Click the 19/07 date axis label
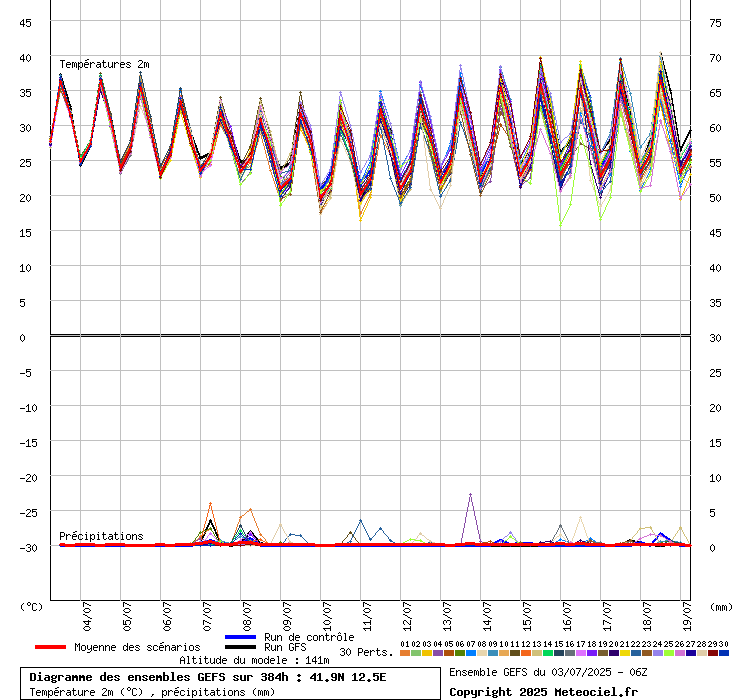740x700 pixels. 687,616
